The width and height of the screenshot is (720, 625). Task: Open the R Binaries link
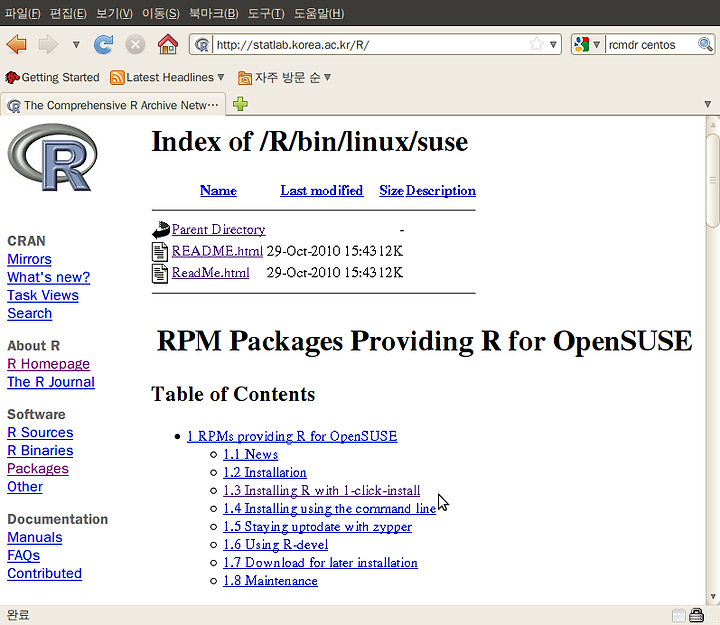coord(40,450)
